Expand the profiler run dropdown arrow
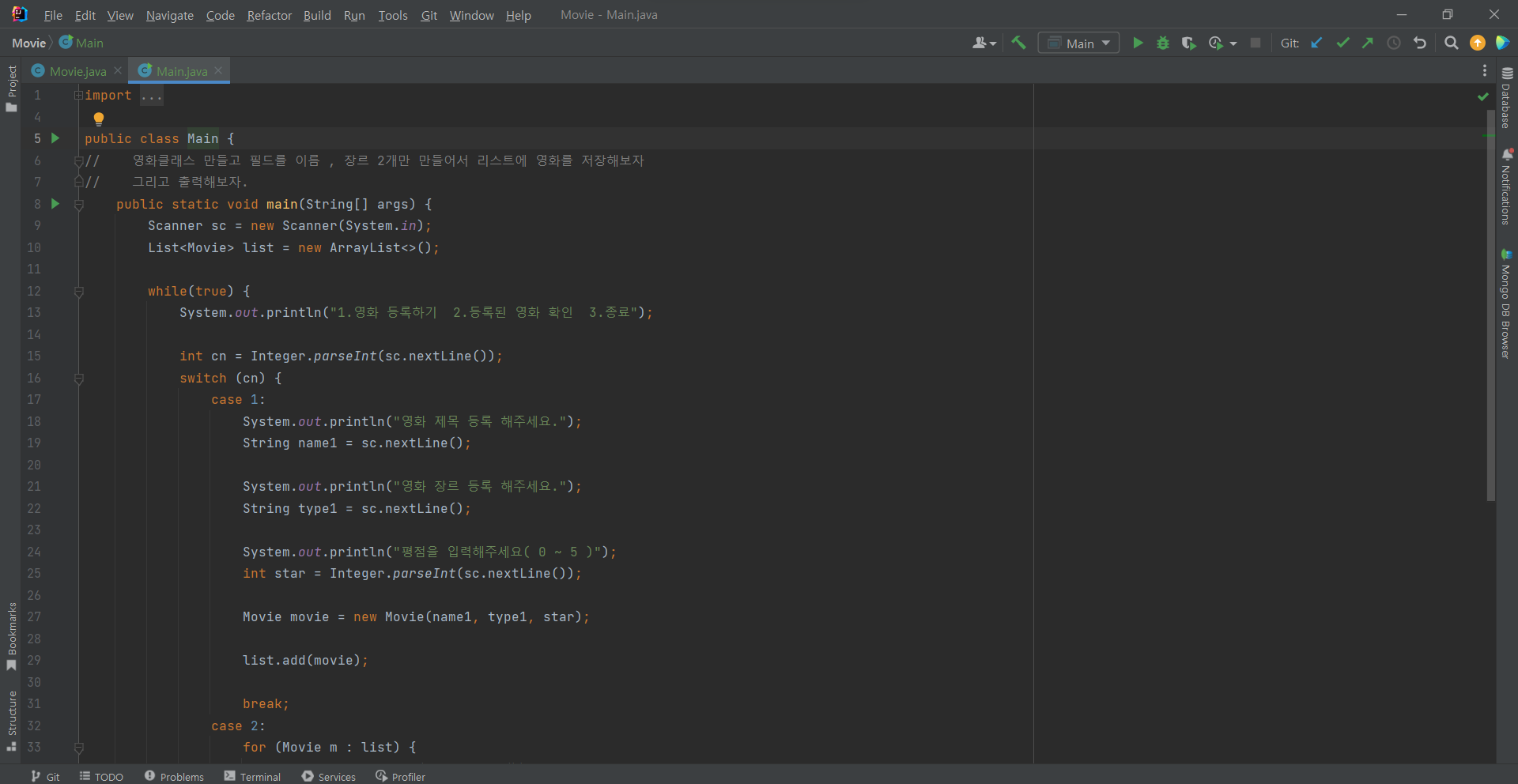Screen dimensions: 1518x784 1233,43
